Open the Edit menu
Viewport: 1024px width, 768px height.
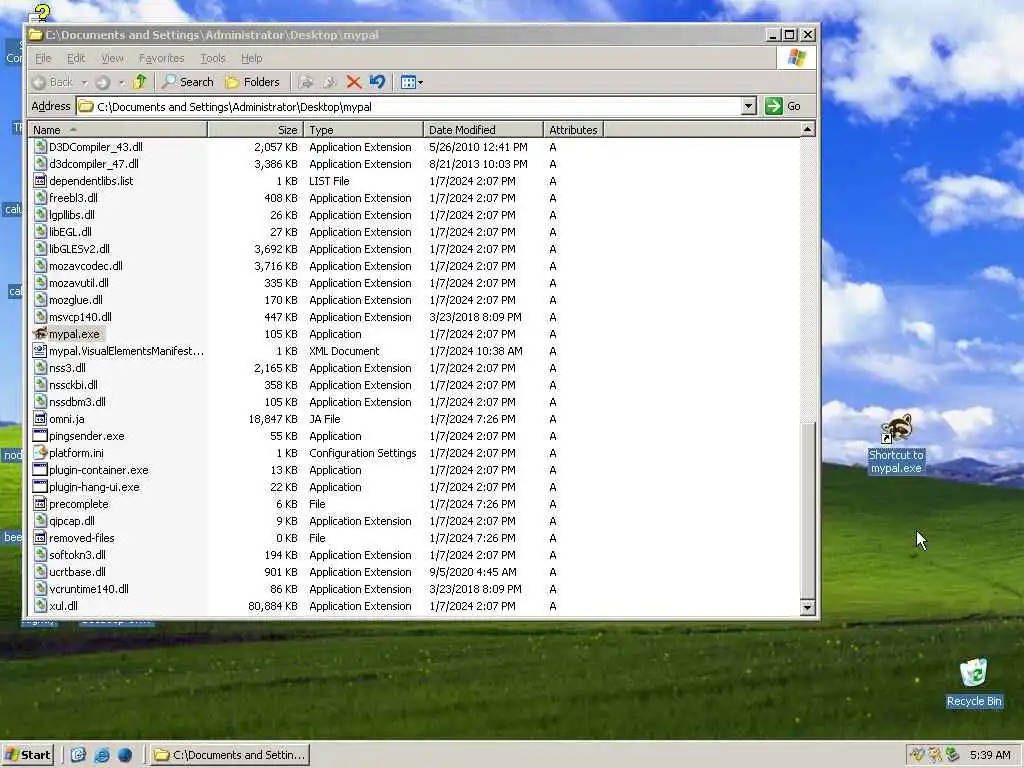76,58
